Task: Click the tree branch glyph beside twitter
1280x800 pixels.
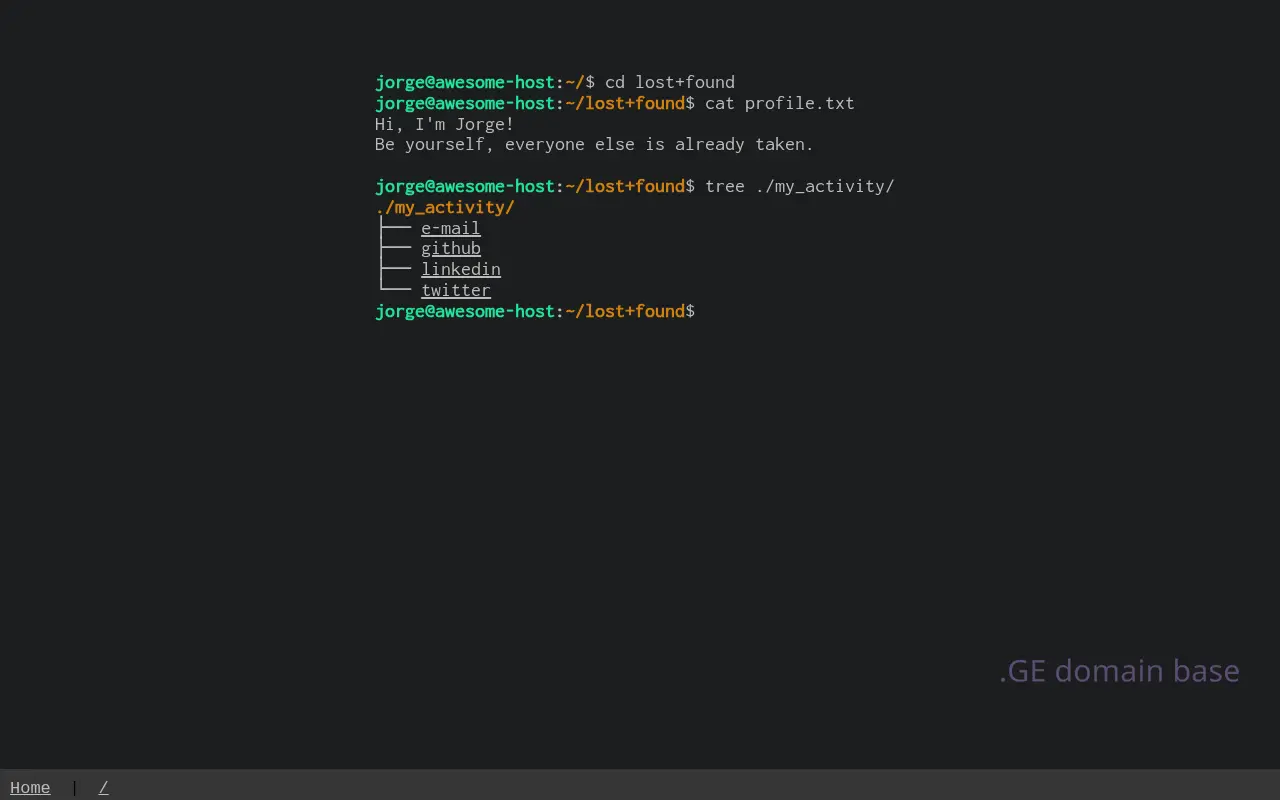Action: (x=395, y=290)
